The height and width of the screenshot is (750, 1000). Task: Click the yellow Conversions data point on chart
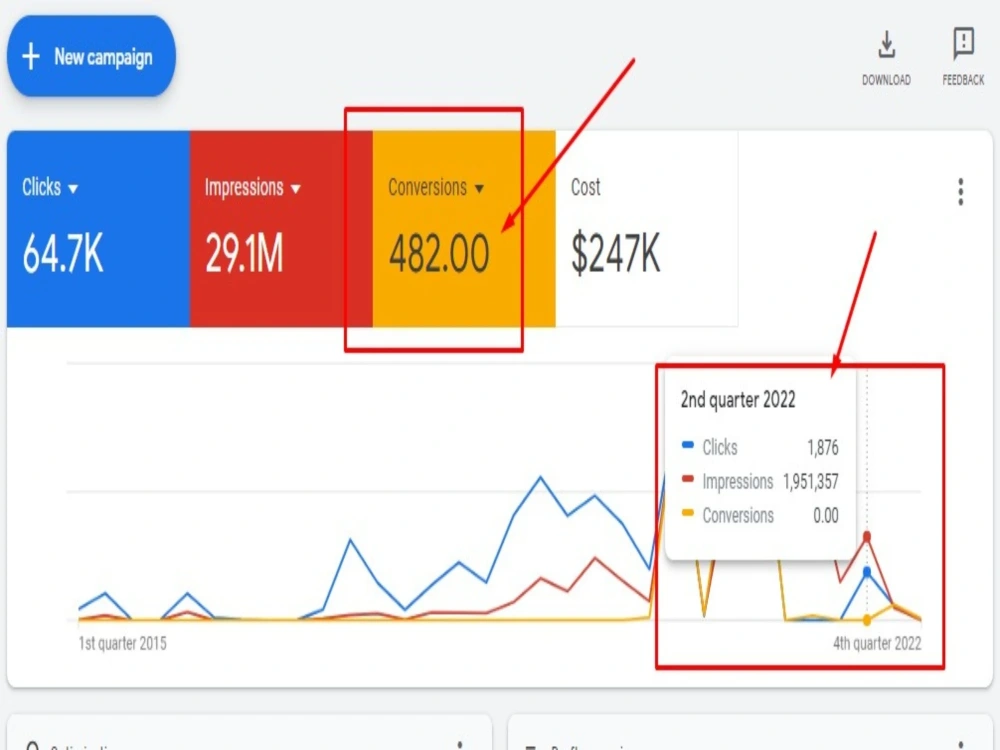(867, 619)
